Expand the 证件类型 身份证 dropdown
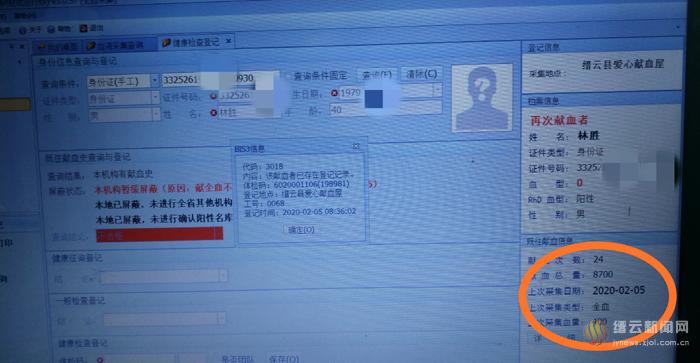Image resolution: width=700 pixels, height=363 pixels. 124,98
